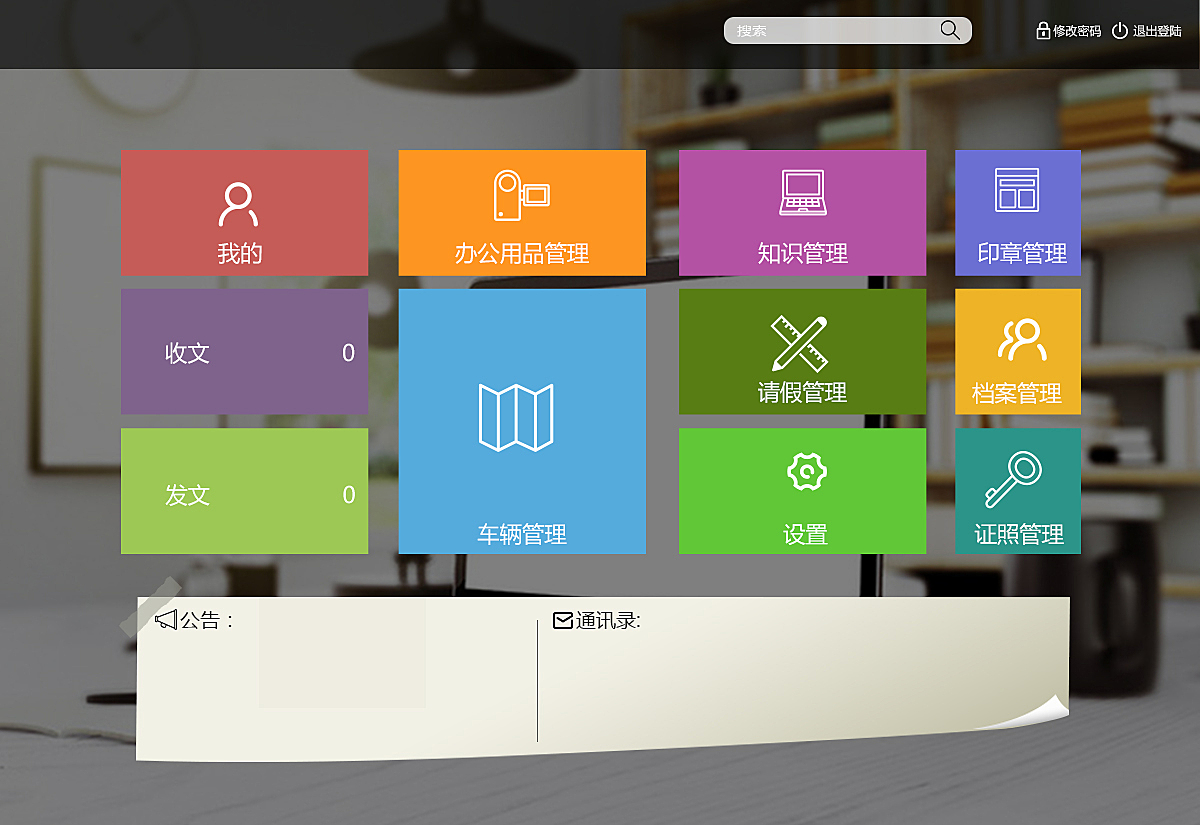Select the 设置 label
Image resolution: width=1200 pixels, height=825 pixels.
point(805,535)
